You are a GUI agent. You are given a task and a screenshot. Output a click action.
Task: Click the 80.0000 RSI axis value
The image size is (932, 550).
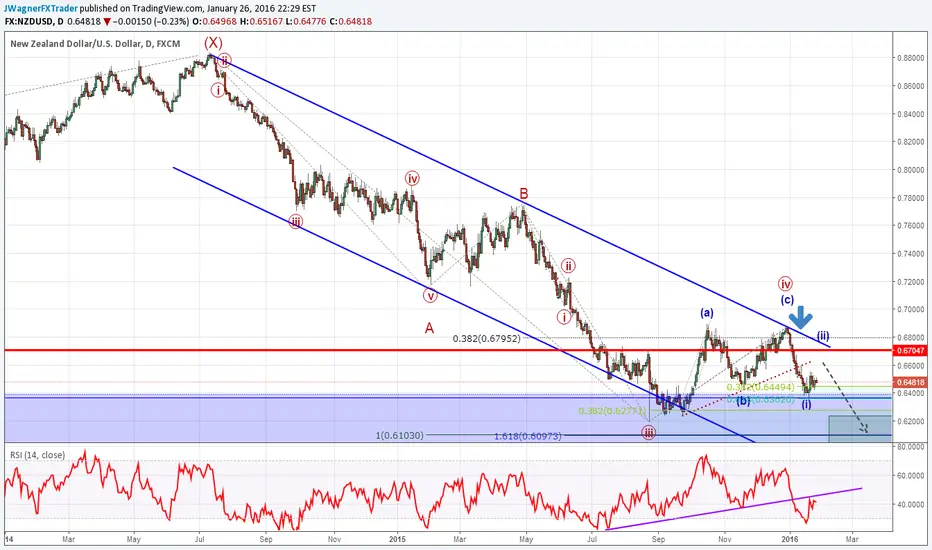coord(910,447)
